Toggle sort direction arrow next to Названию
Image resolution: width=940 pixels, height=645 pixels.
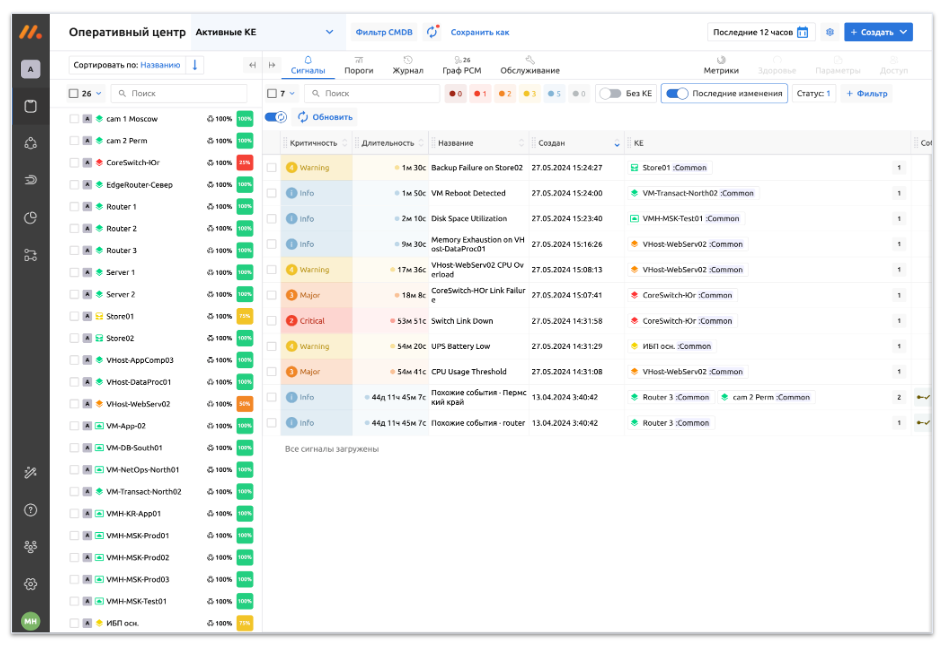coord(196,65)
